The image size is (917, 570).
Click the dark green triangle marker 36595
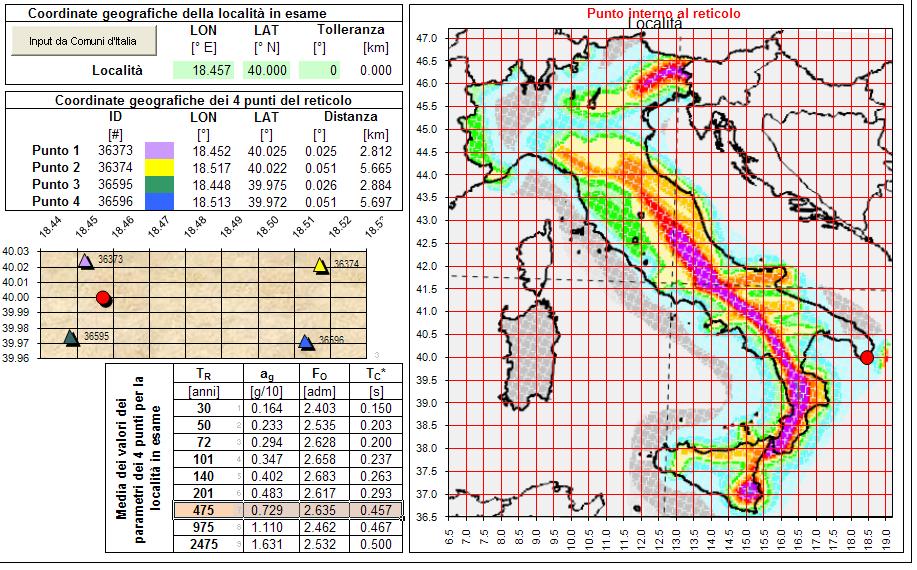click(x=71, y=338)
